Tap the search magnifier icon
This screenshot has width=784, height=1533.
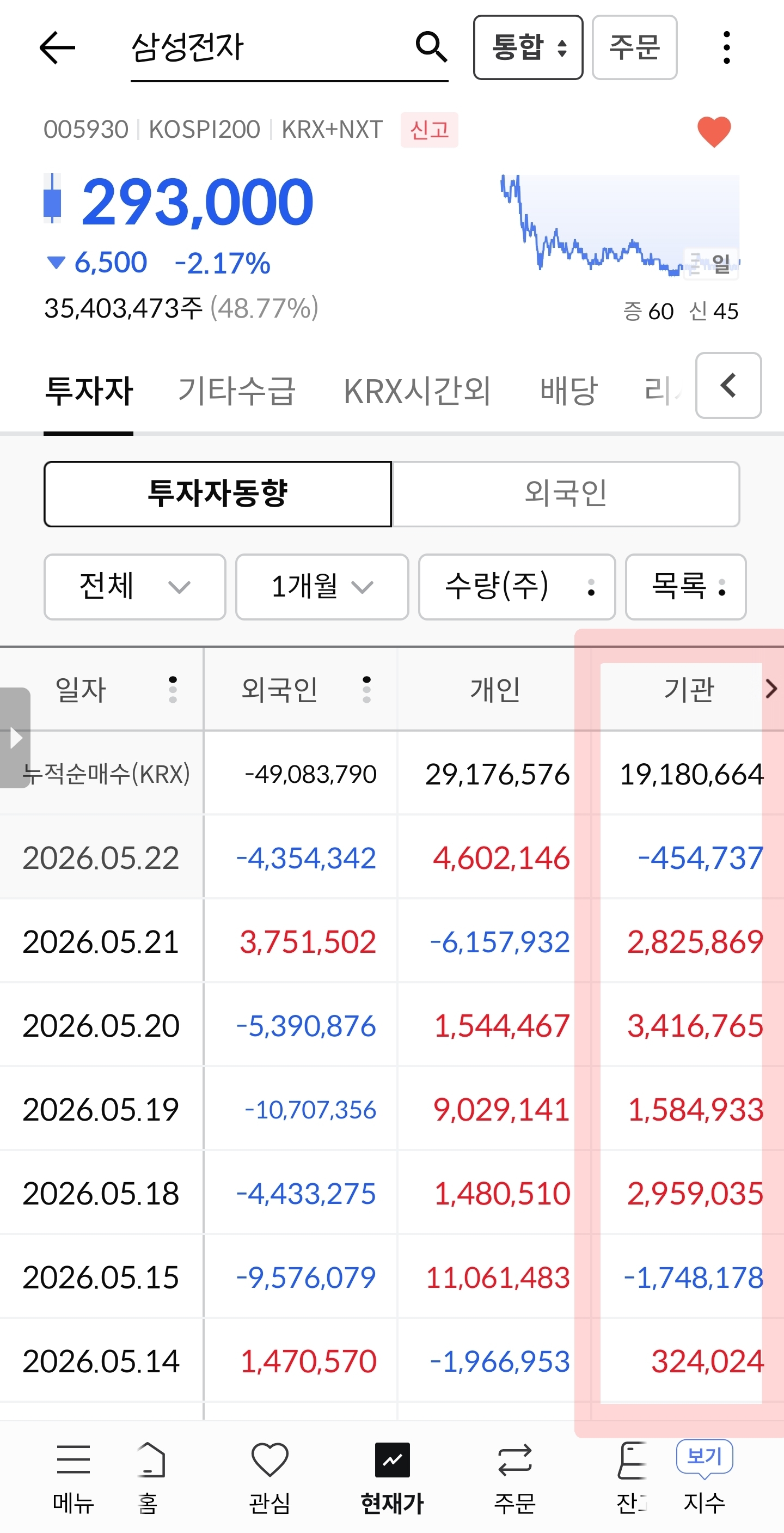point(431,47)
